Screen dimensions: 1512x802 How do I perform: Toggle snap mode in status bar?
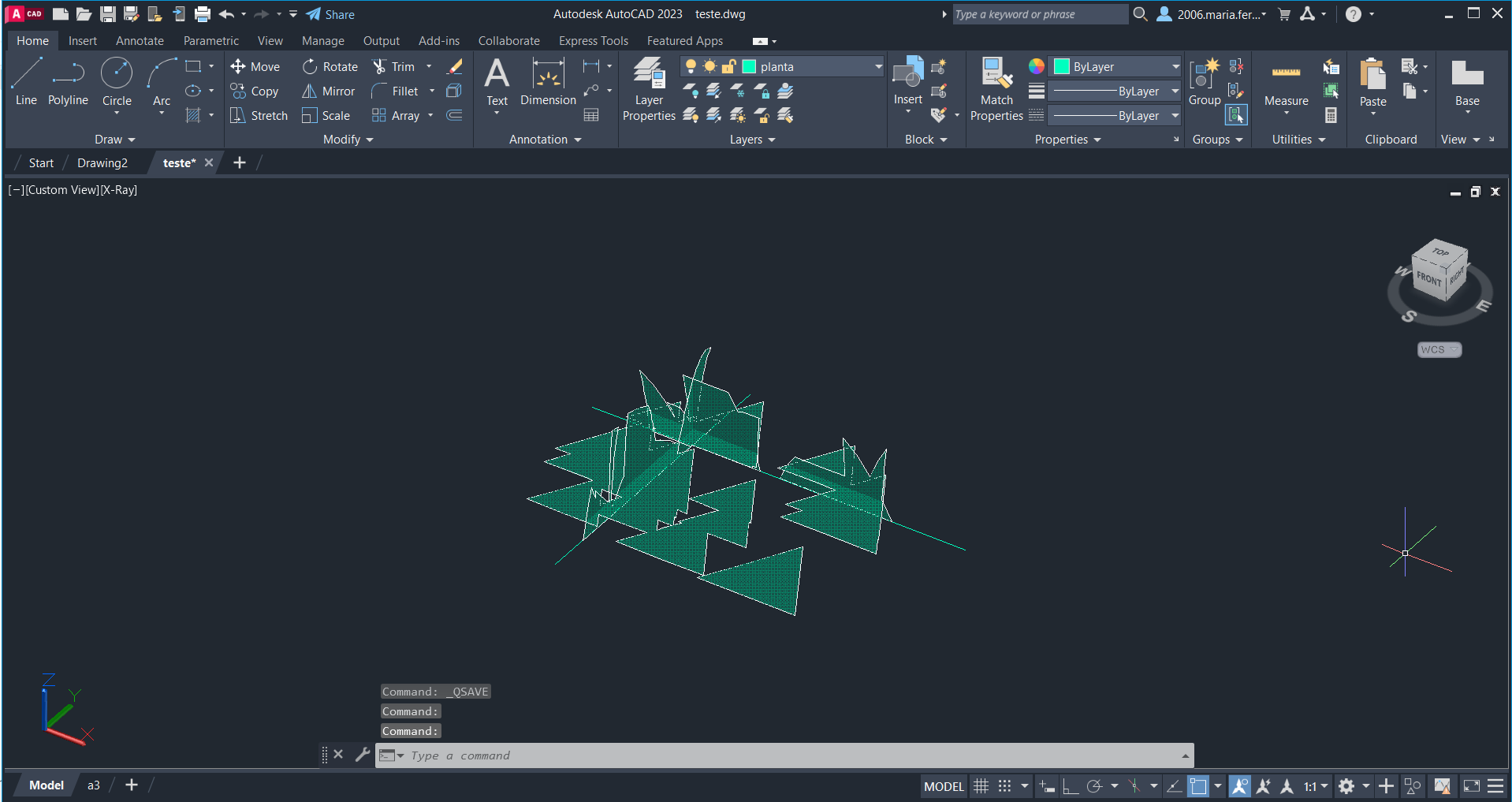(x=1004, y=786)
